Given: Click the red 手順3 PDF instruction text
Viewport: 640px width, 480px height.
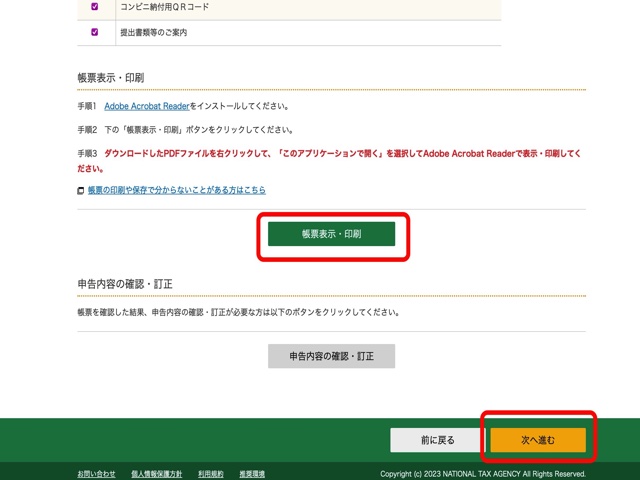Looking at the screenshot, I should 330,155.
